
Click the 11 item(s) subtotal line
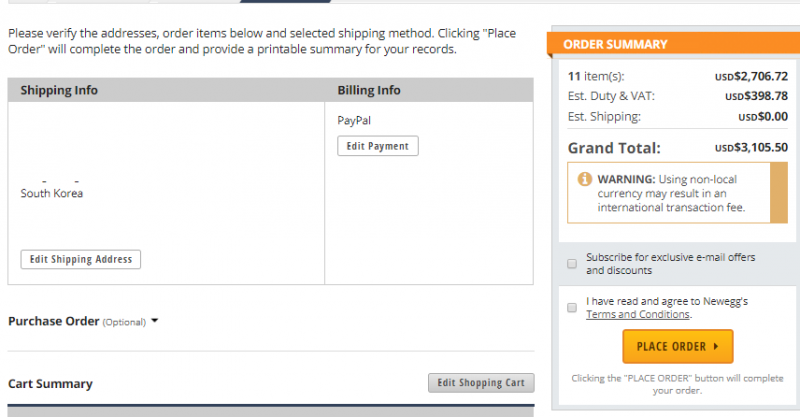[x=678, y=76]
